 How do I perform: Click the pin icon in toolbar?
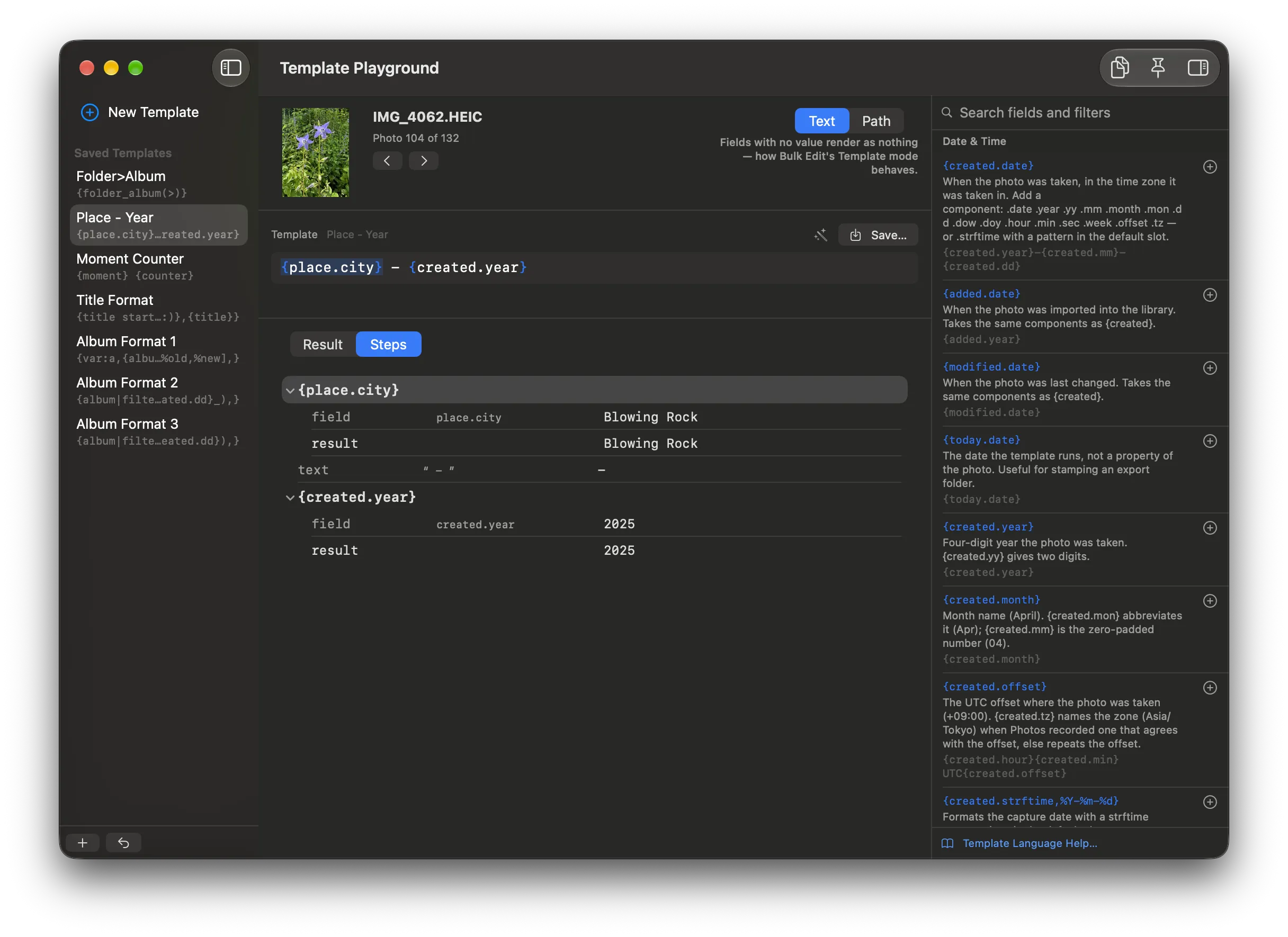pyautogui.click(x=1158, y=68)
